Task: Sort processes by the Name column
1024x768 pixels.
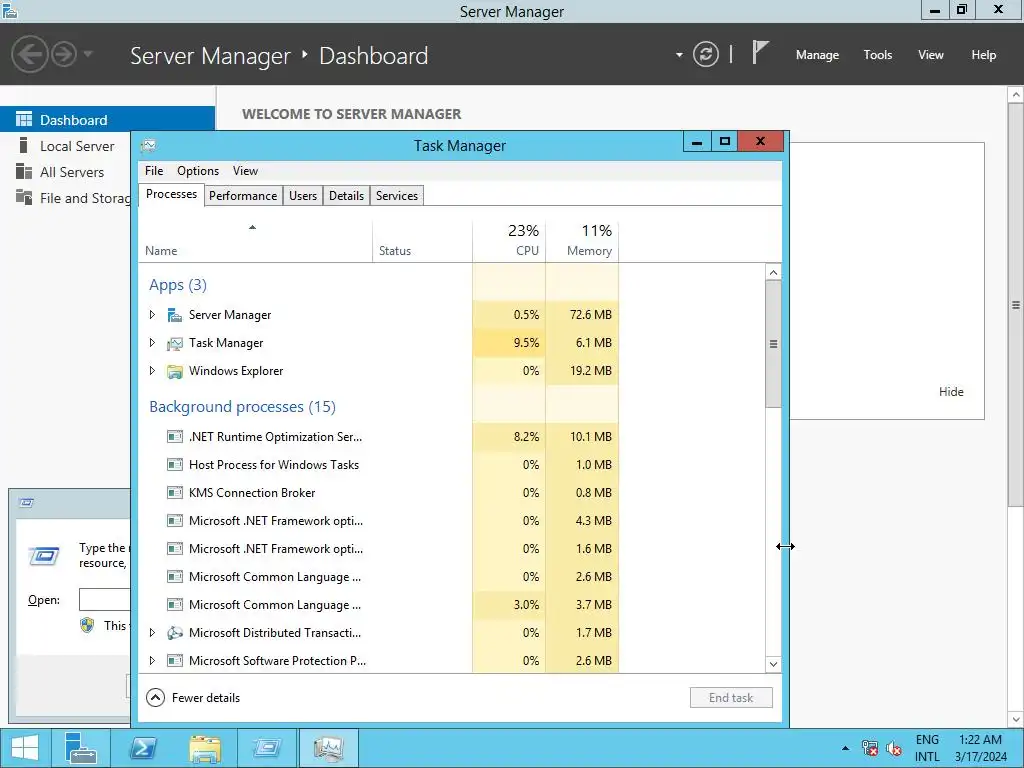Action: [x=255, y=241]
